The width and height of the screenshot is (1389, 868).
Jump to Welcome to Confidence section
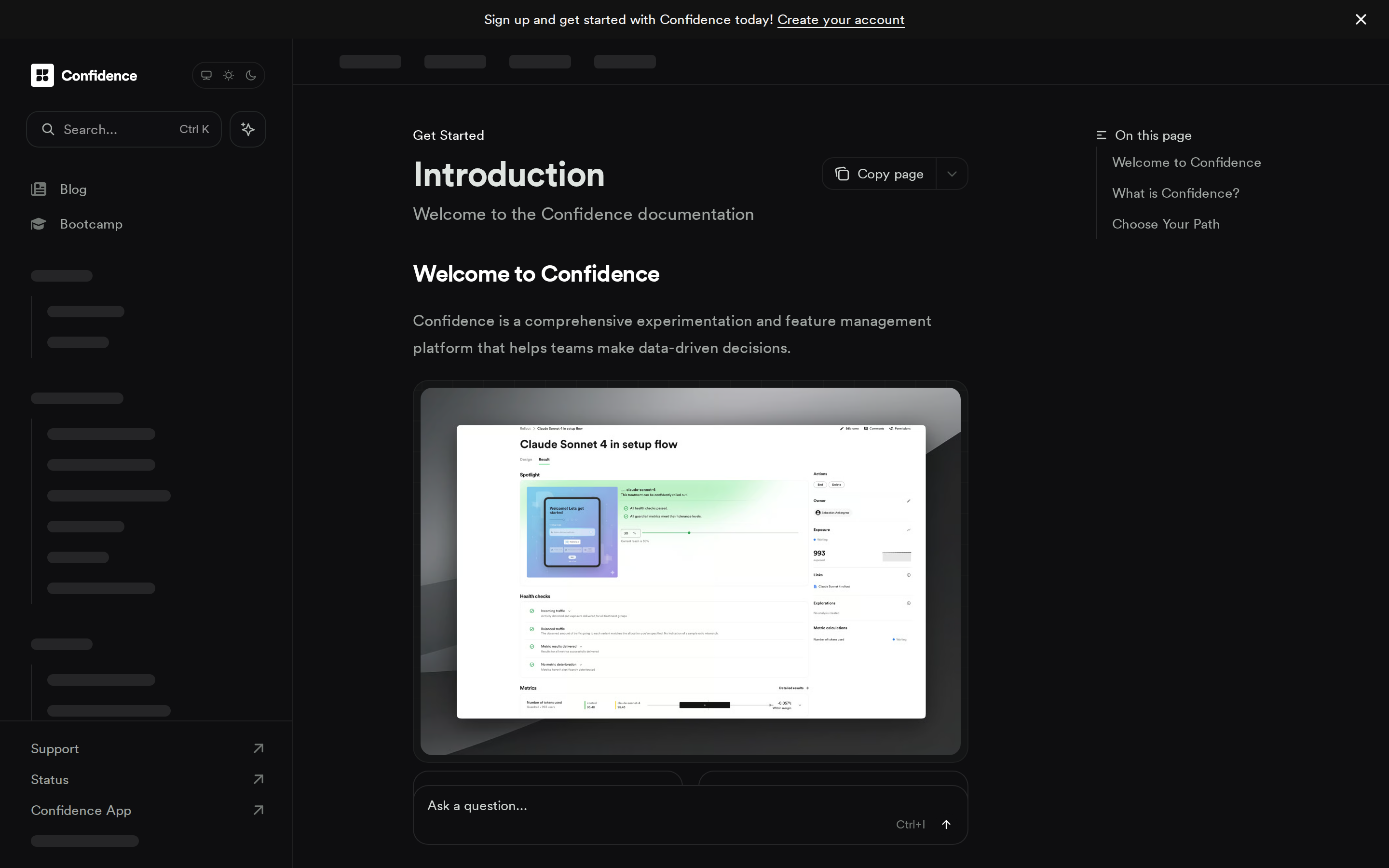coord(1186,163)
